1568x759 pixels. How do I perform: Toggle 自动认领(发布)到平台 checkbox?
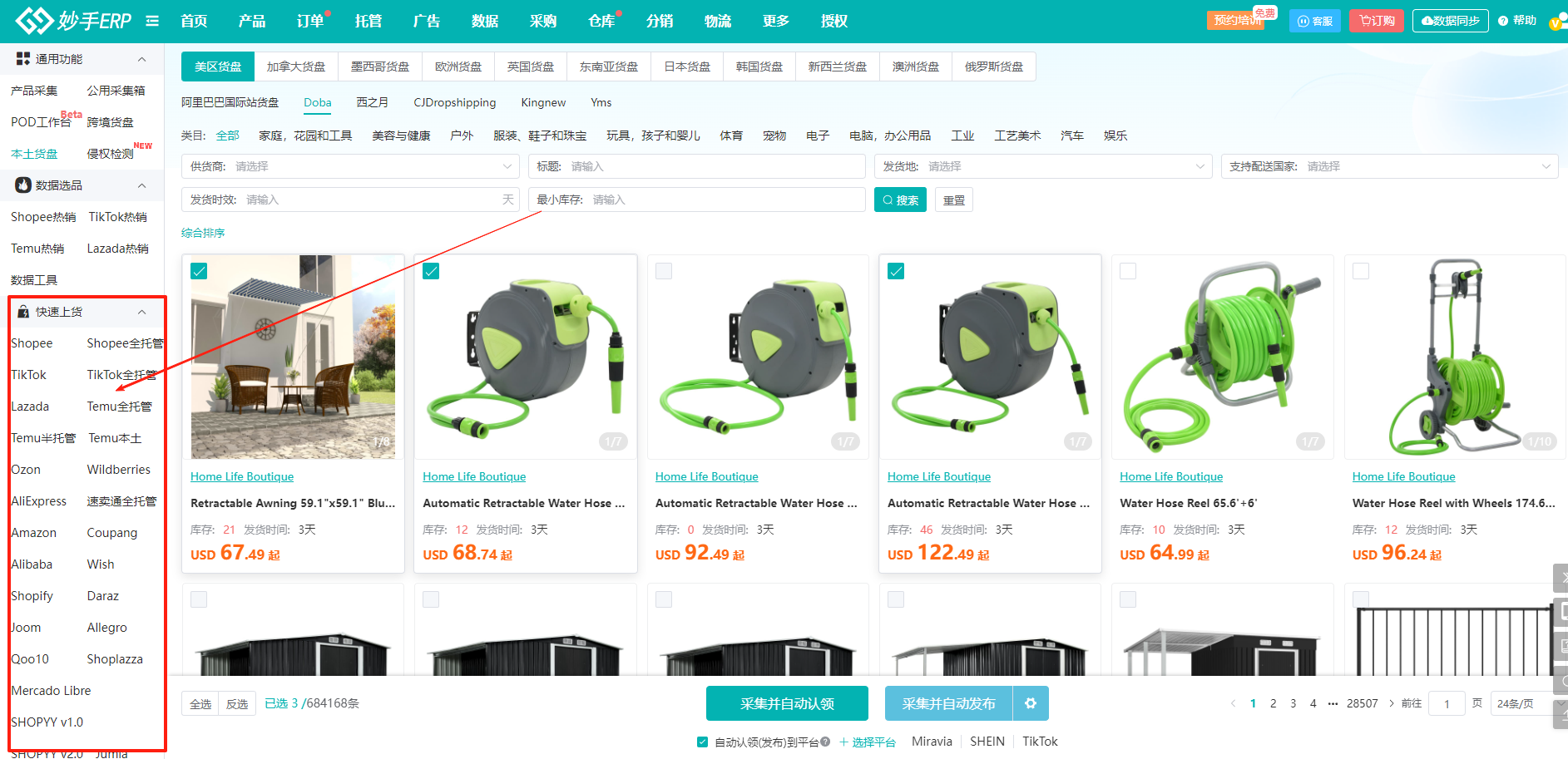702,742
